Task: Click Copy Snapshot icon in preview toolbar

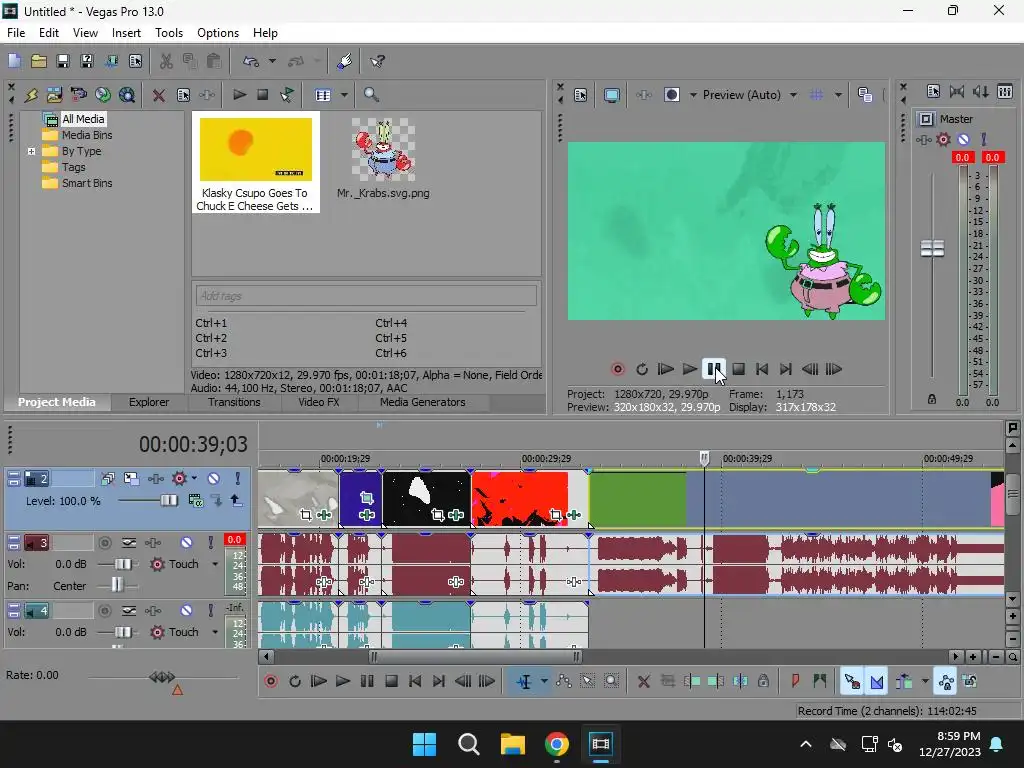Action: click(865, 95)
